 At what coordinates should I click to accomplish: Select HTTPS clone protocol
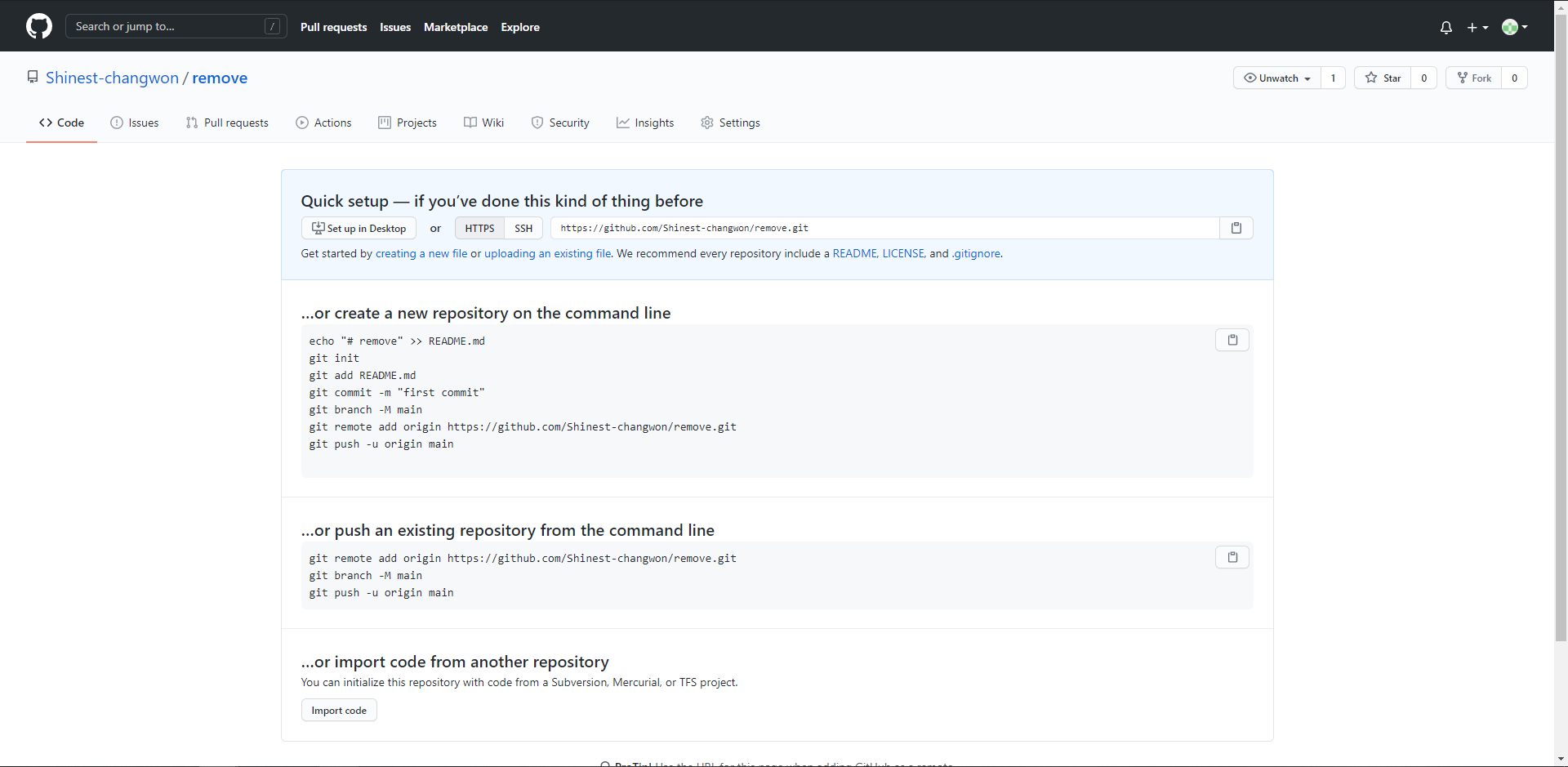pos(479,228)
